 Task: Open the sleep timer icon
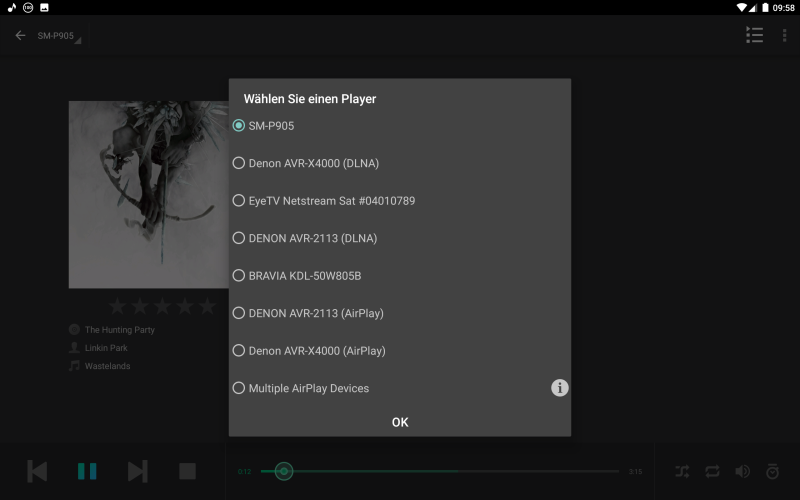pos(772,471)
